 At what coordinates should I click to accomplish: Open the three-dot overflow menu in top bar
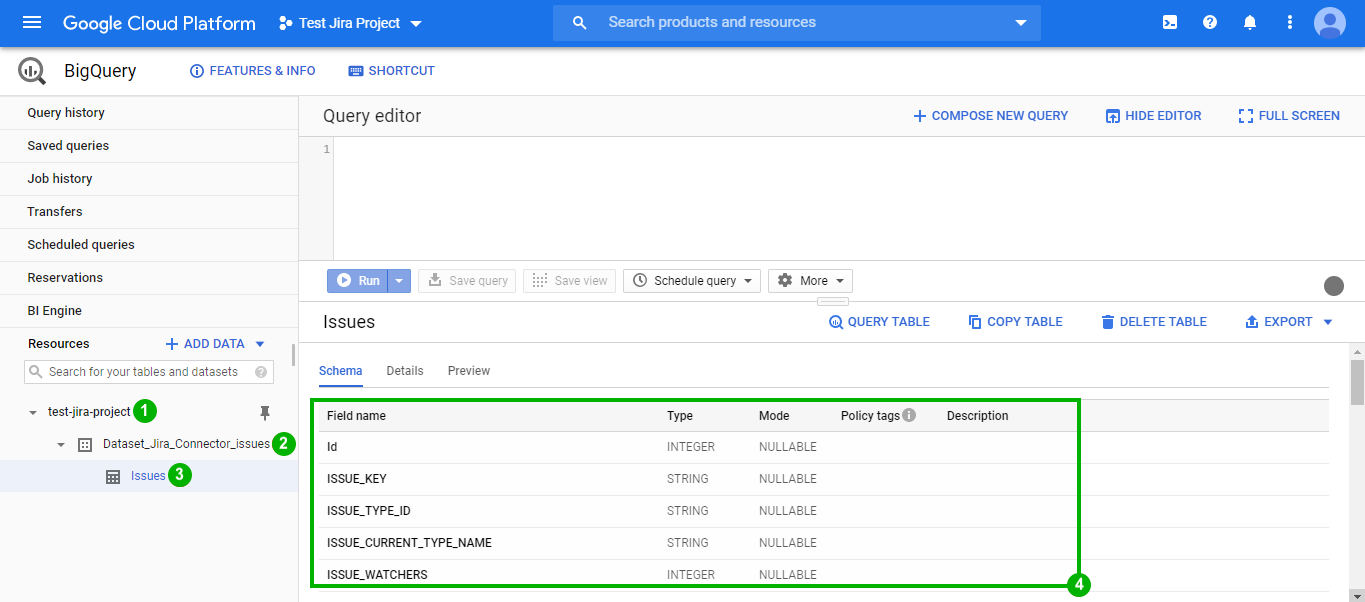coord(1289,22)
